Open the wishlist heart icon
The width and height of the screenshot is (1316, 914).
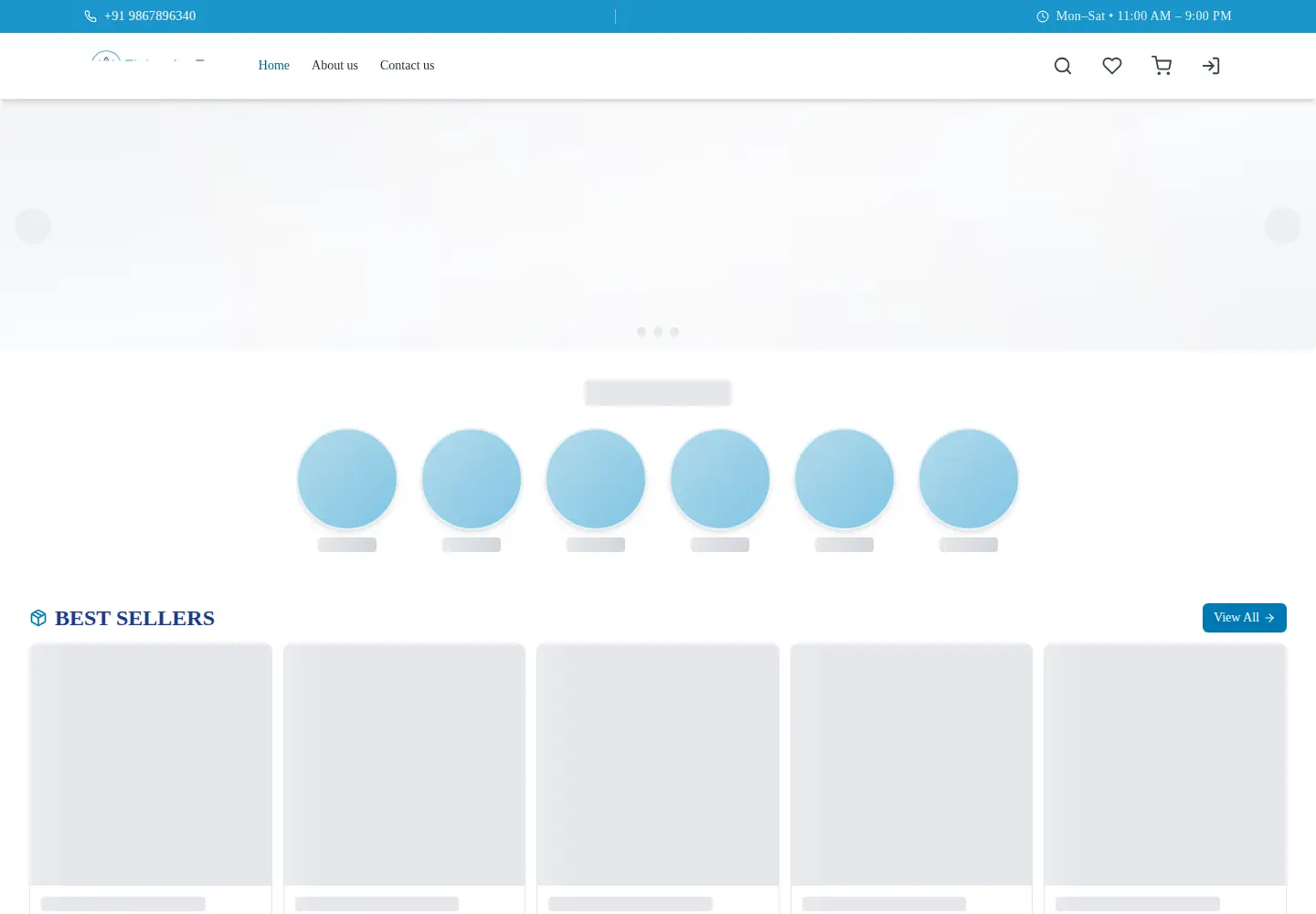tap(1111, 66)
